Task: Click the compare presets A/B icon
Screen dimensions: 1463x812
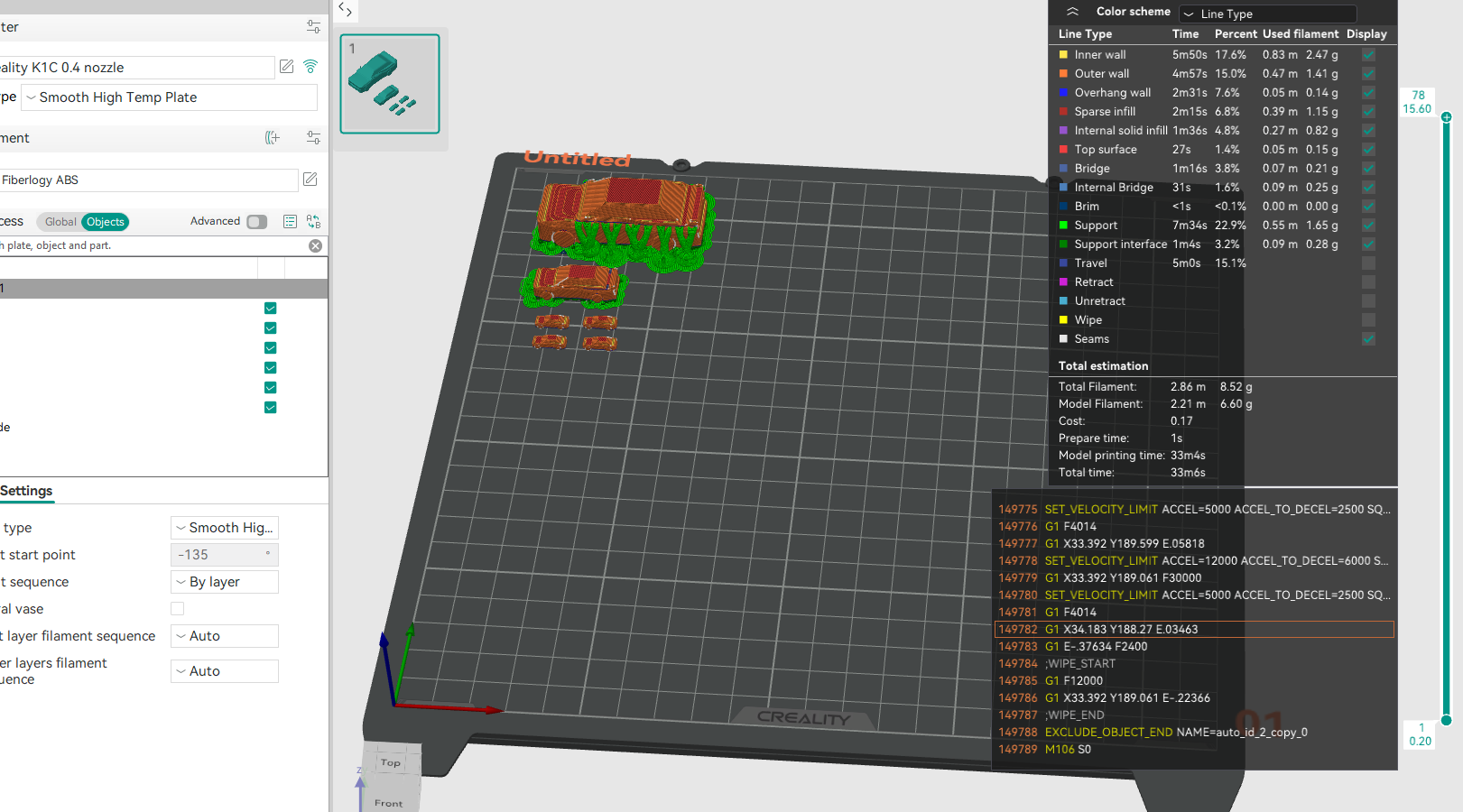Action: (x=313, y=221)
